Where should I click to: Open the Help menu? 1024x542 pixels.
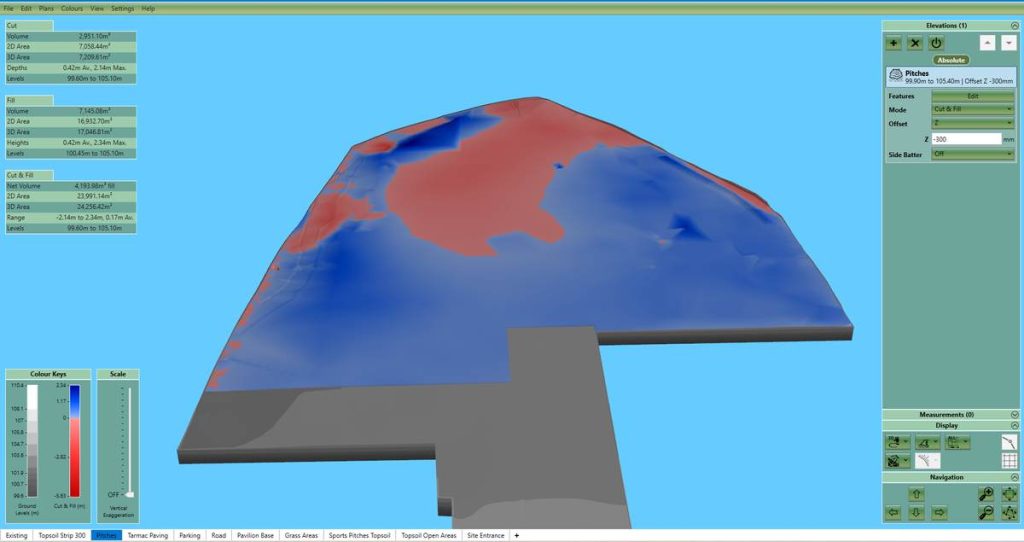click(x=148, y=8)
